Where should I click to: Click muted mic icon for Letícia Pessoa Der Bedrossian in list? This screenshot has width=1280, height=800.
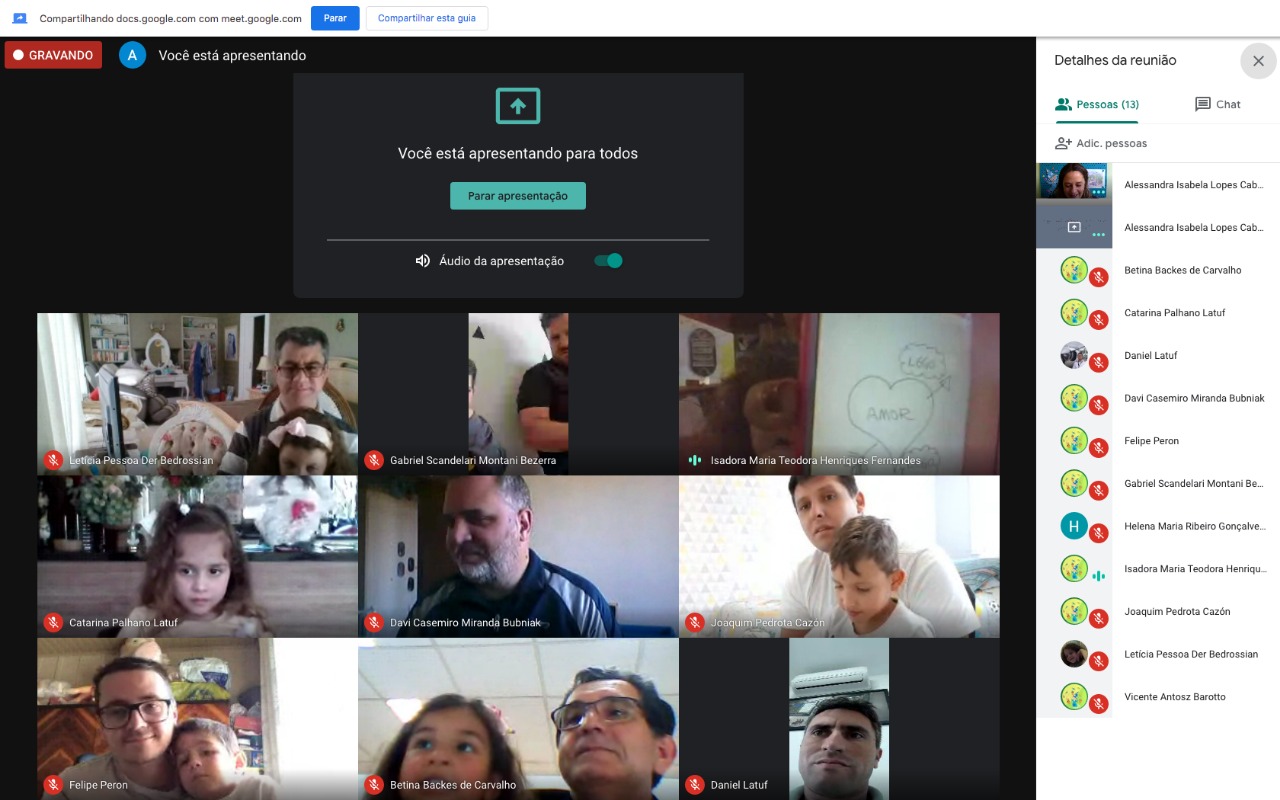[1099, 661]
